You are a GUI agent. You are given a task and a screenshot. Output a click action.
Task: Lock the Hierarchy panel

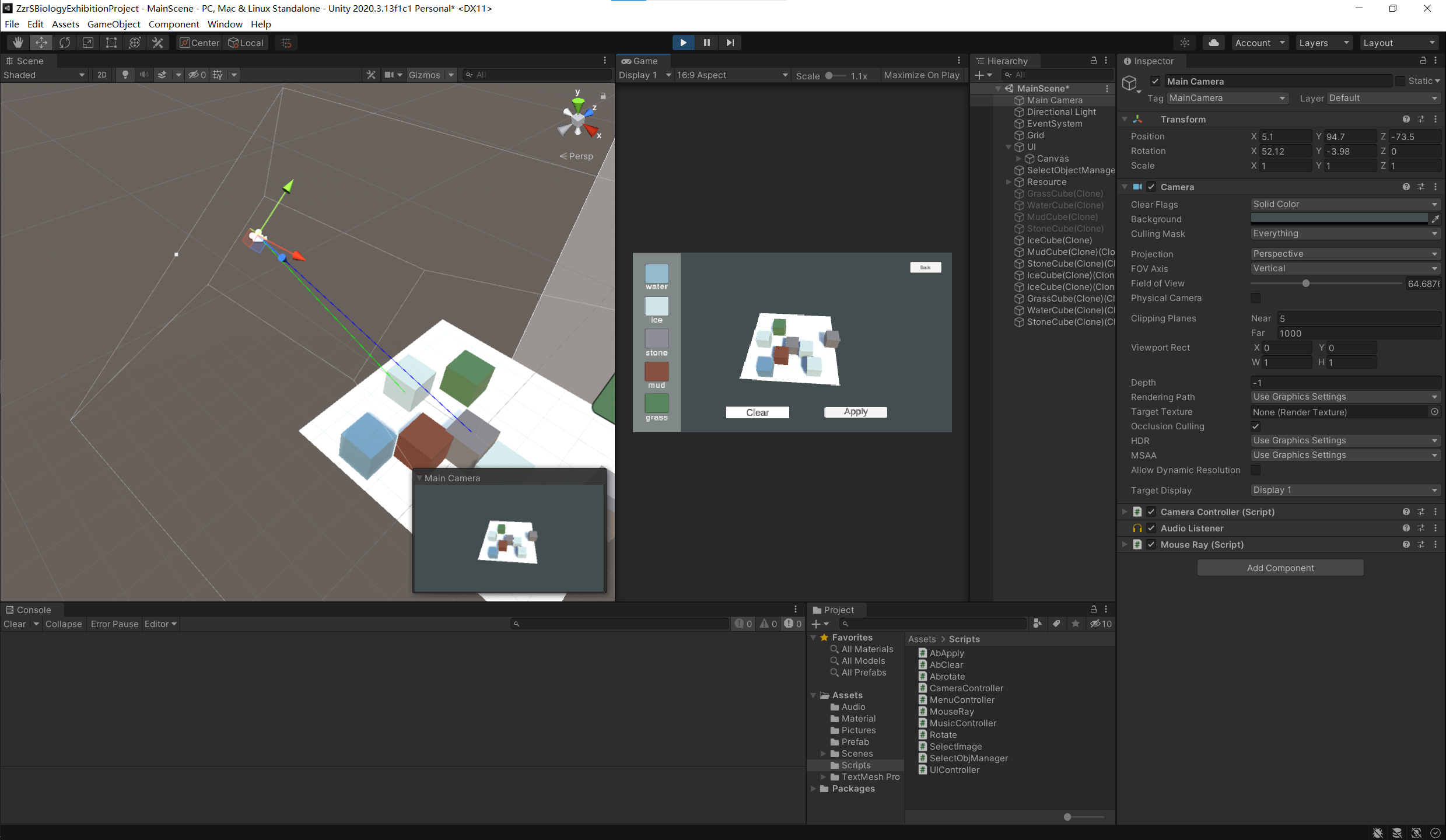point(1094,61)
